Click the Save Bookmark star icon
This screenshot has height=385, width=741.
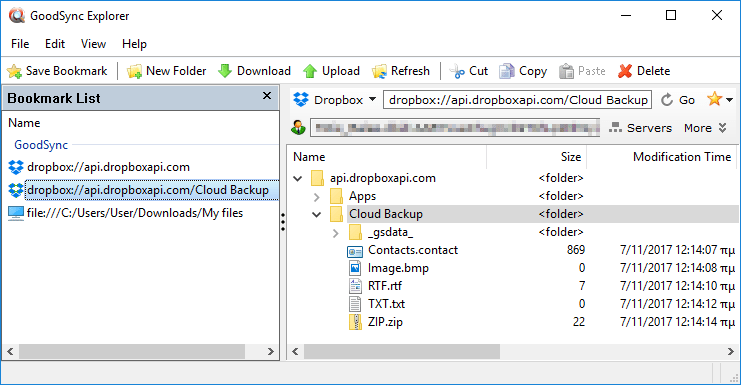point(14,71)
